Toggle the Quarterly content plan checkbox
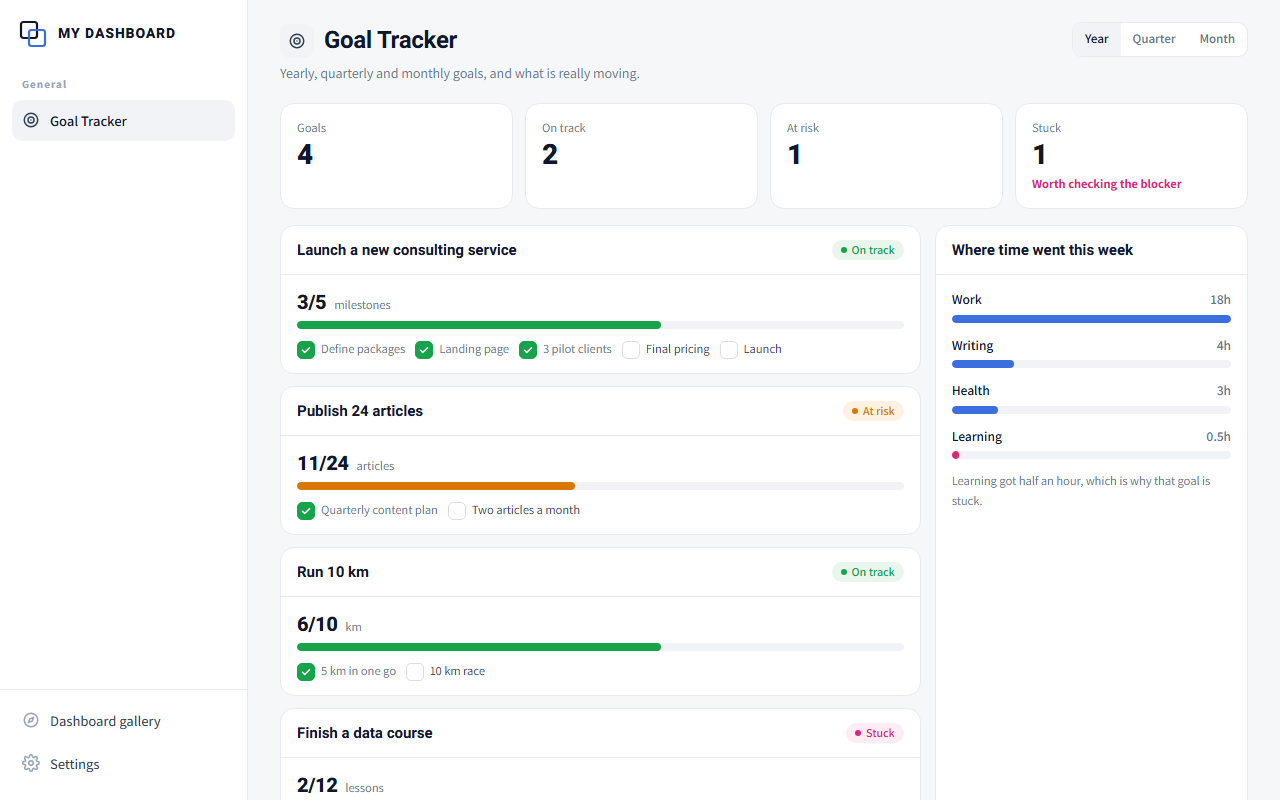Screen dimensions: 1280x800 click(306, 511)
